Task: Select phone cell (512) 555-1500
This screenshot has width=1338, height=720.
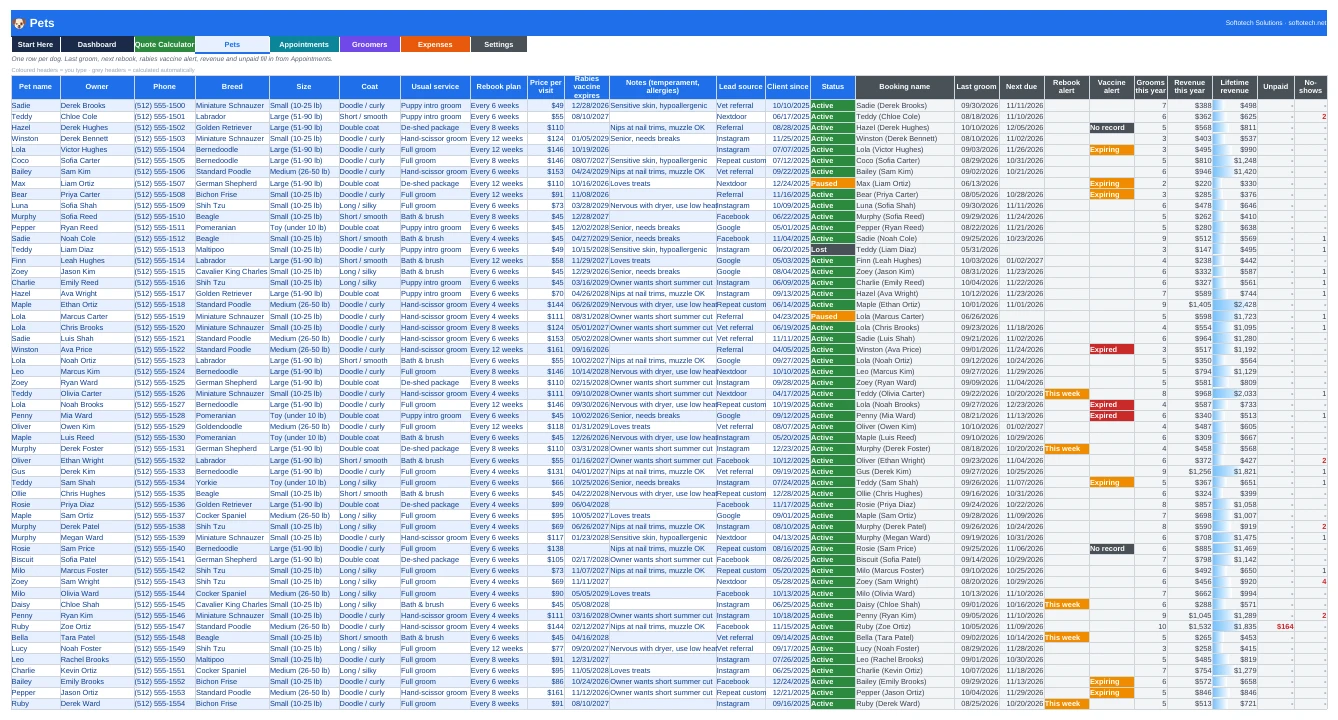Action: (x=164, y=105)
